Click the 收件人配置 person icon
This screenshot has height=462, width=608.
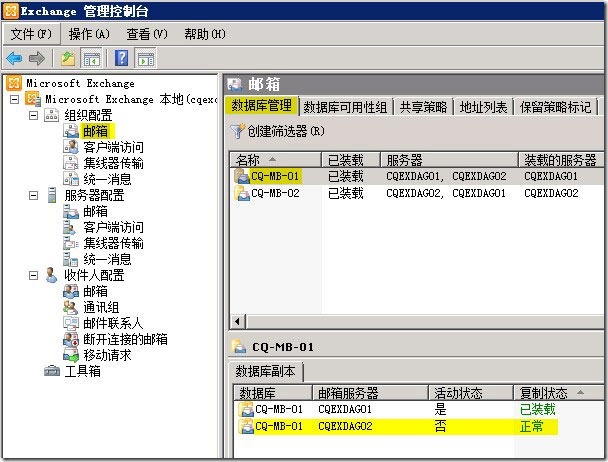(51, 275)
